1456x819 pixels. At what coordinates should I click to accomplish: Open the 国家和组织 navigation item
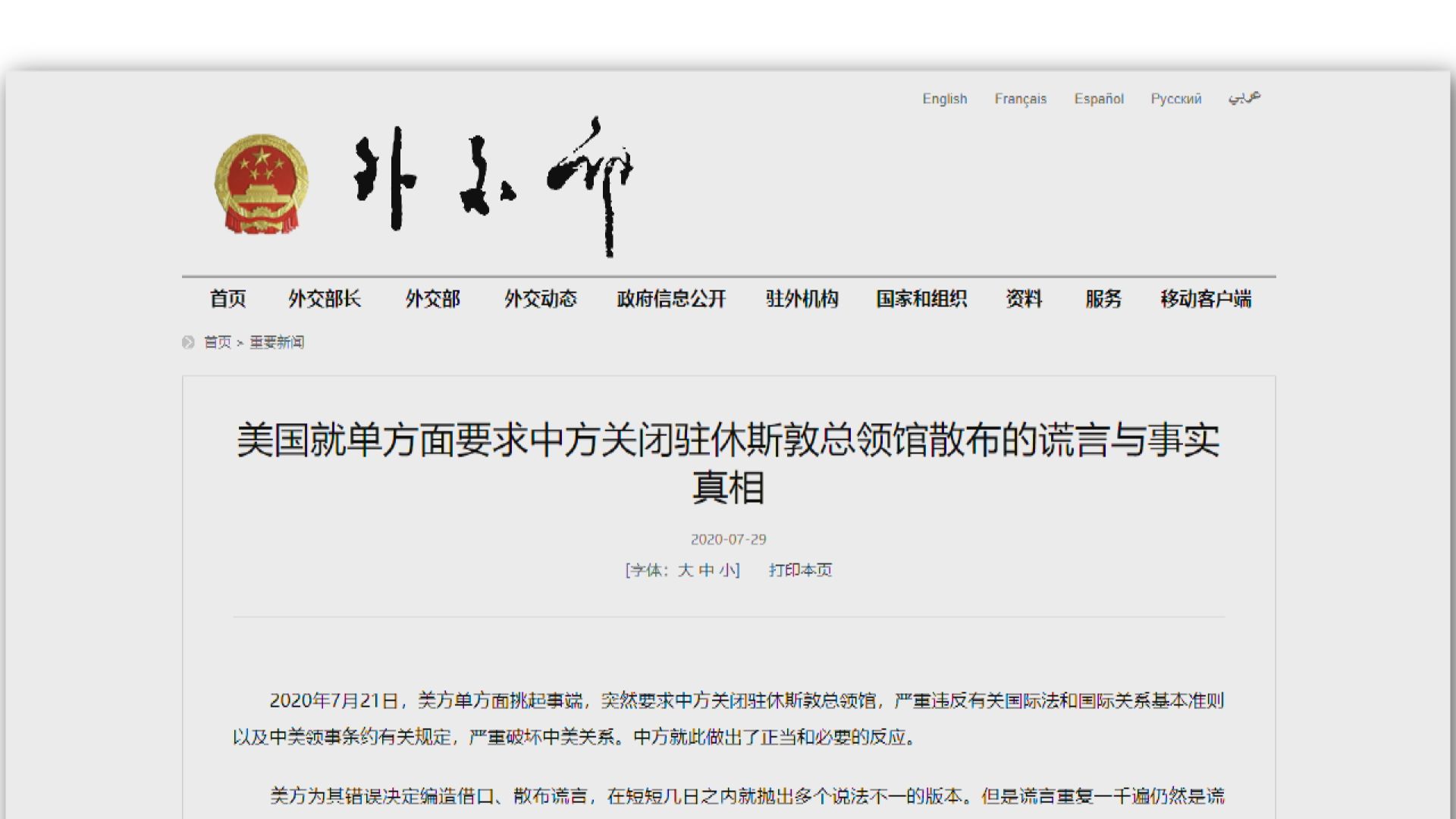[922, 299]
